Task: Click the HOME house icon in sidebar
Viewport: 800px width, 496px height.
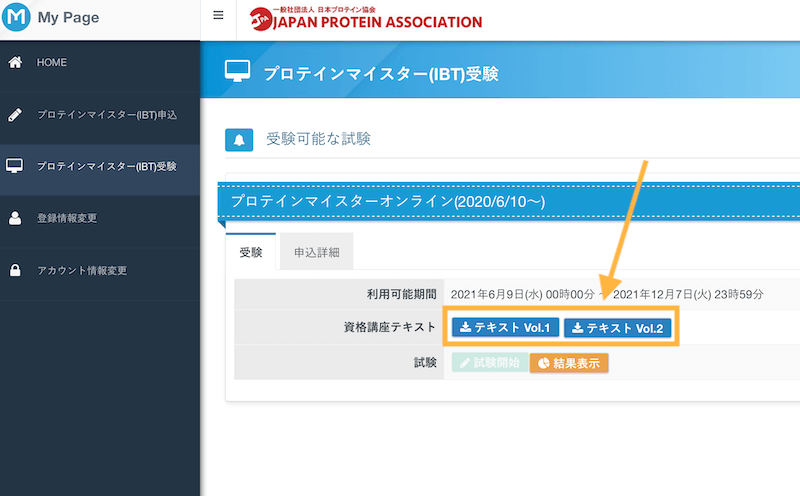Action: tap(15, 62)
